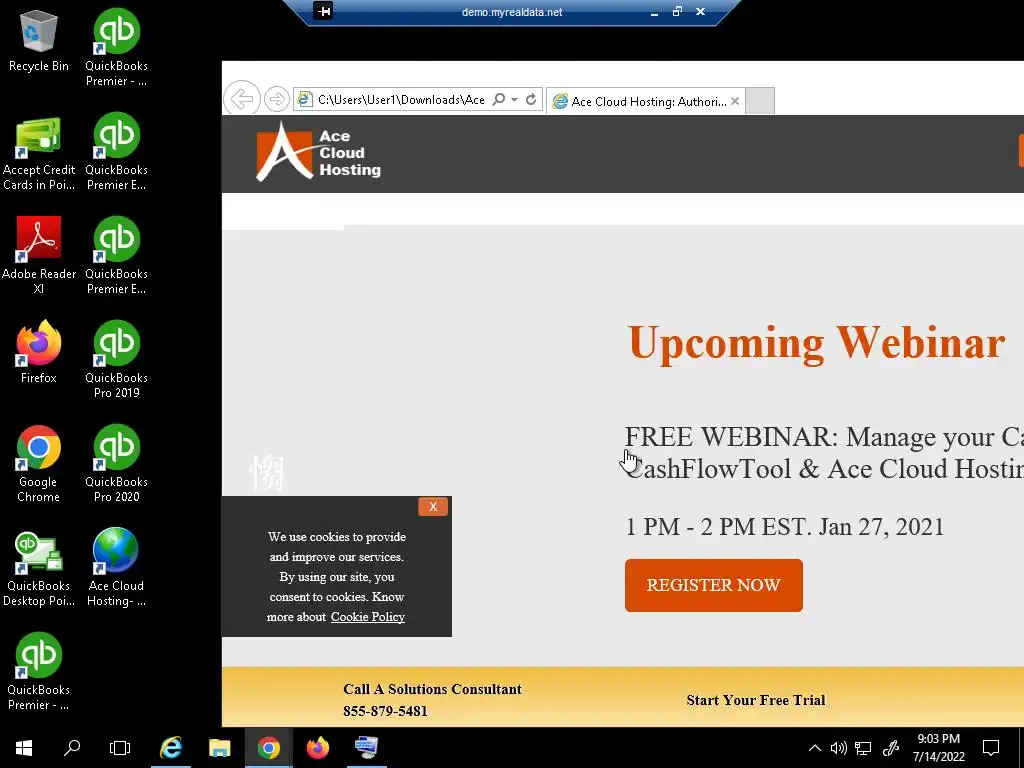Open the taskbar search magnifier

coord(72,747)
